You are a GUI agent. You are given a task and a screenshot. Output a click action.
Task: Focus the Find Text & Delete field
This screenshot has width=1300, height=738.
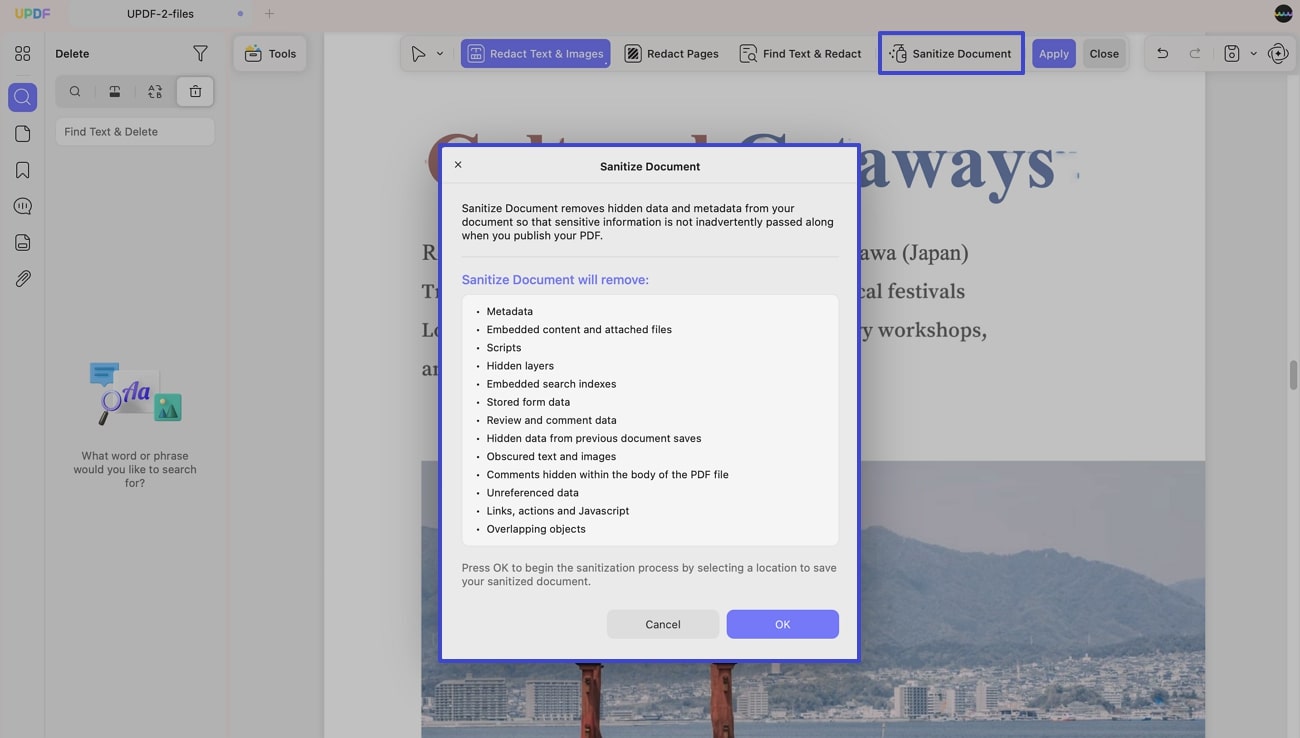[x=135, y=132]
